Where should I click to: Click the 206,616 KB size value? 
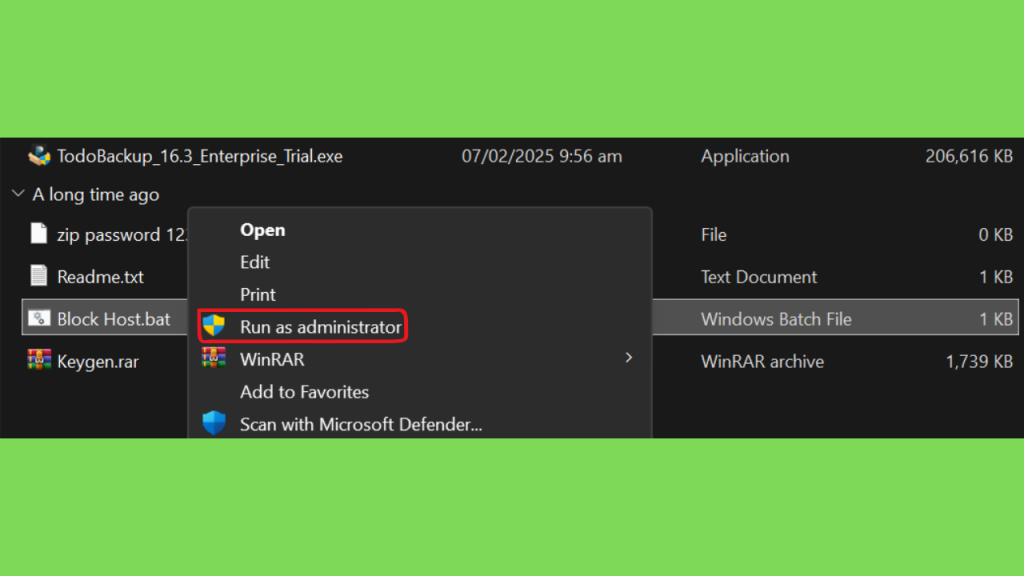pyautogui.click(x=969, y=156)
